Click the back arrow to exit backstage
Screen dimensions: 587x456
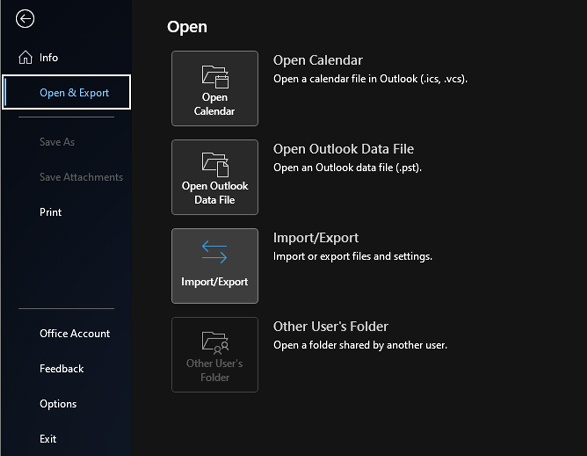(25, 19)
